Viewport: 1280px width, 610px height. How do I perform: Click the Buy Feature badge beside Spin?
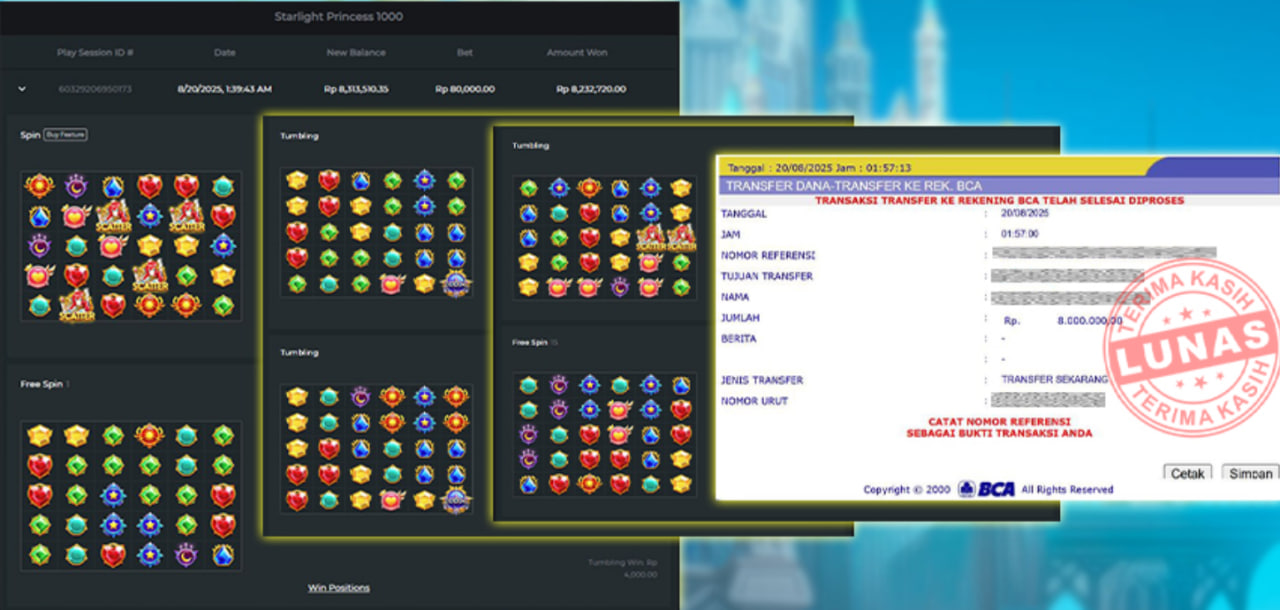click(x=66, y=134)
